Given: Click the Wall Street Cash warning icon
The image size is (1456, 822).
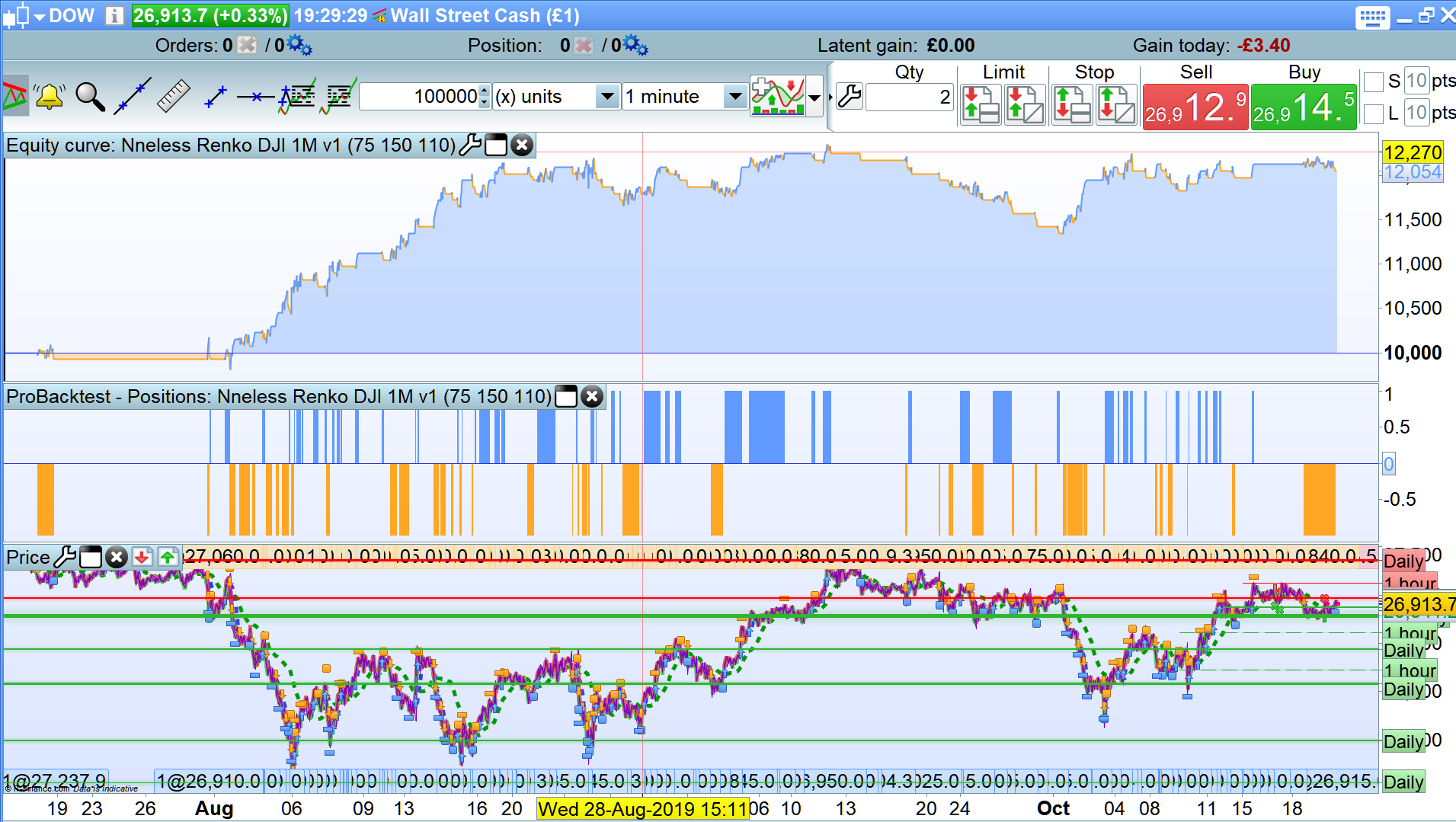Looking at the screenshot, I should [x=379, y=16].
